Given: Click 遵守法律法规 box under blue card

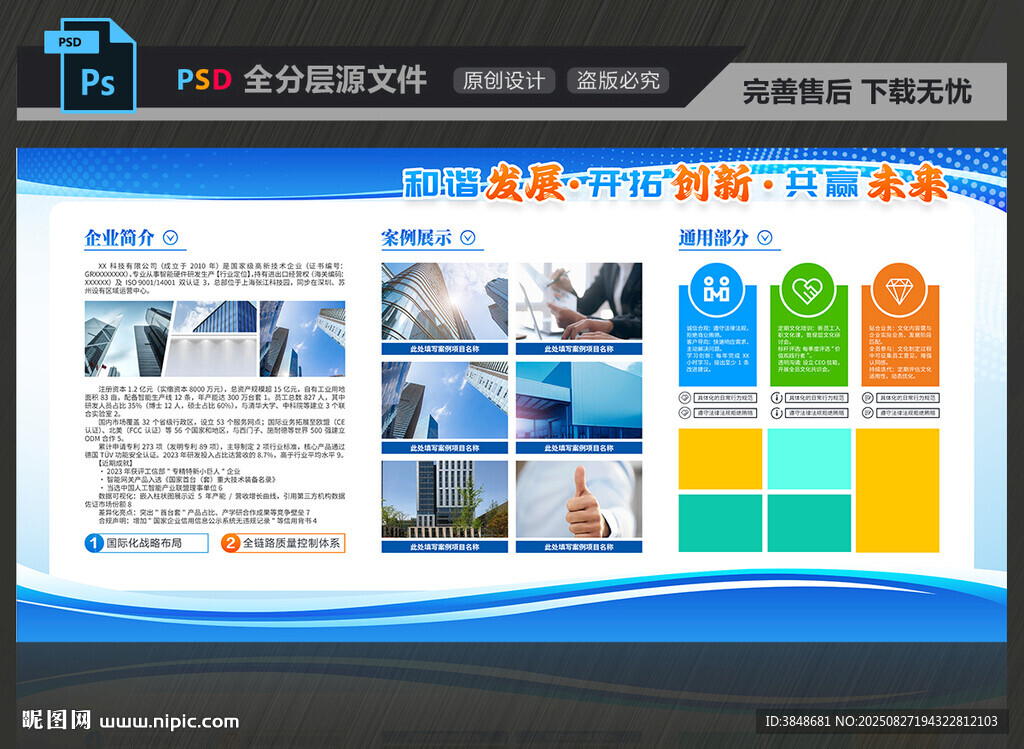Looking at the screenshot, I should (x=725, y=413).
